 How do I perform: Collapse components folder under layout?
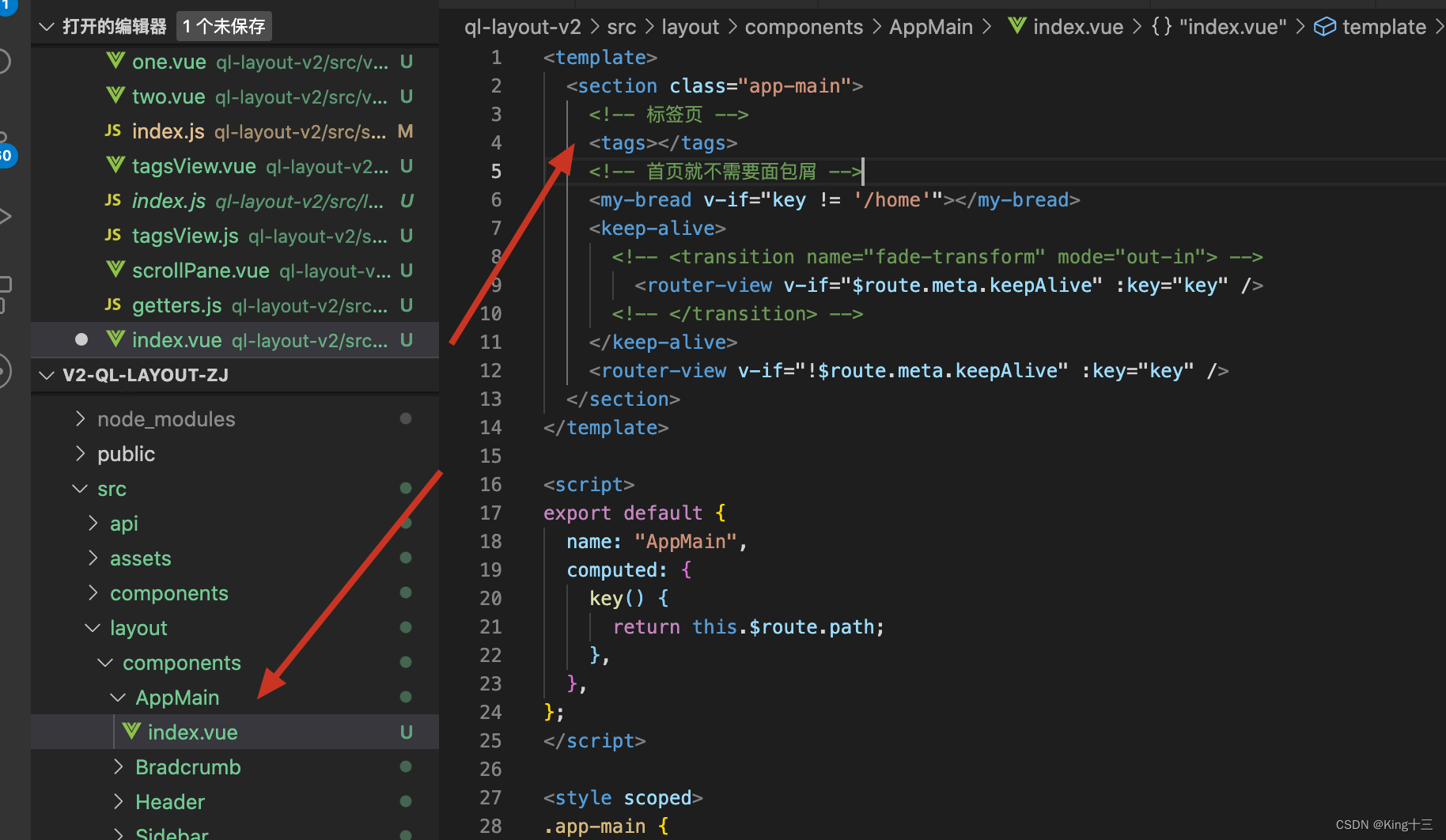(105, 663)
